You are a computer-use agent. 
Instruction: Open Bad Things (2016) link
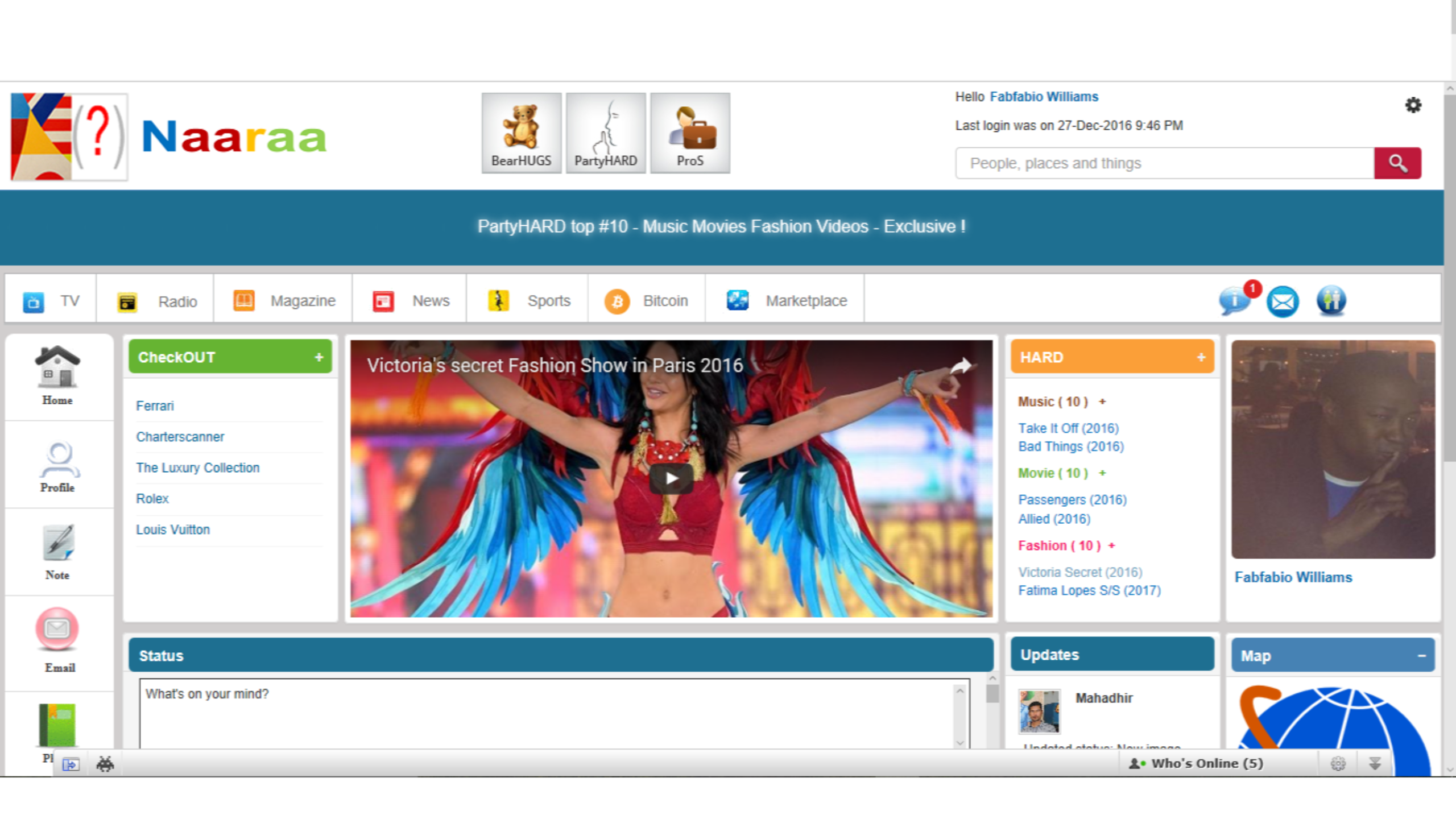tap(1071, 446)
